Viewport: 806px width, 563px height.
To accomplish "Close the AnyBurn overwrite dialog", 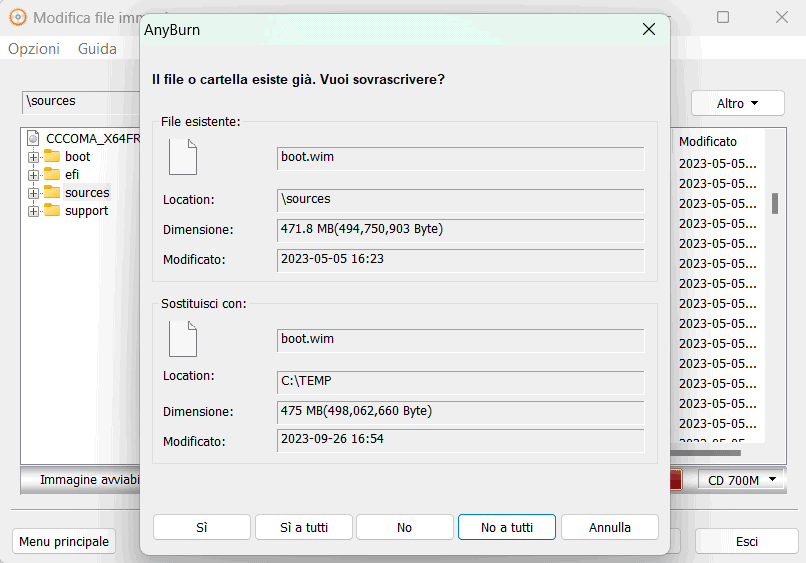I will (649, 29).
